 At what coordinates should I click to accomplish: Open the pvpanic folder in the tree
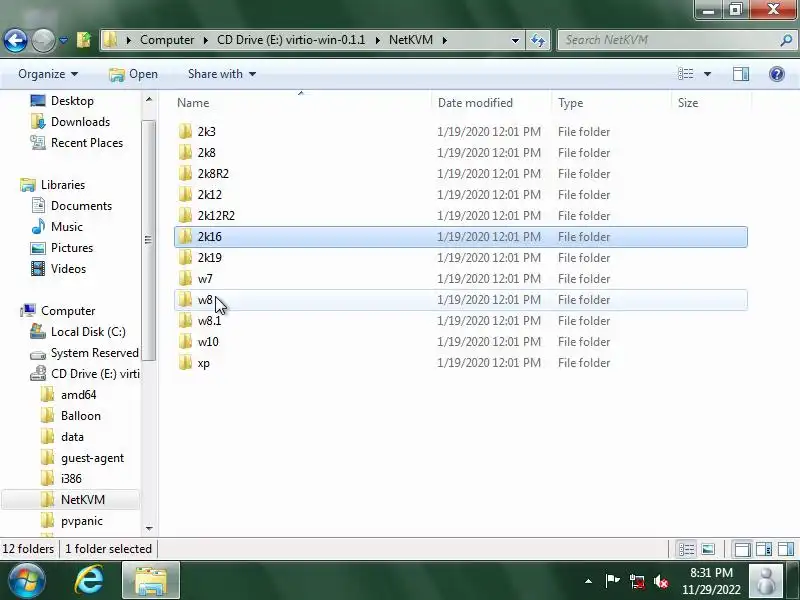(82, 520)
